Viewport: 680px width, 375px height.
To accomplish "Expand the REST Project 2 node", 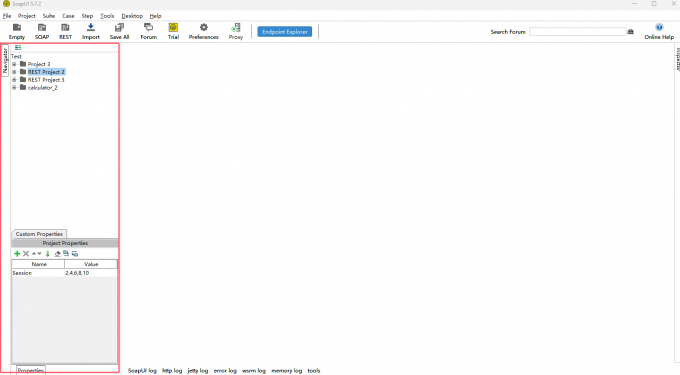I will (x=14, y=72).
